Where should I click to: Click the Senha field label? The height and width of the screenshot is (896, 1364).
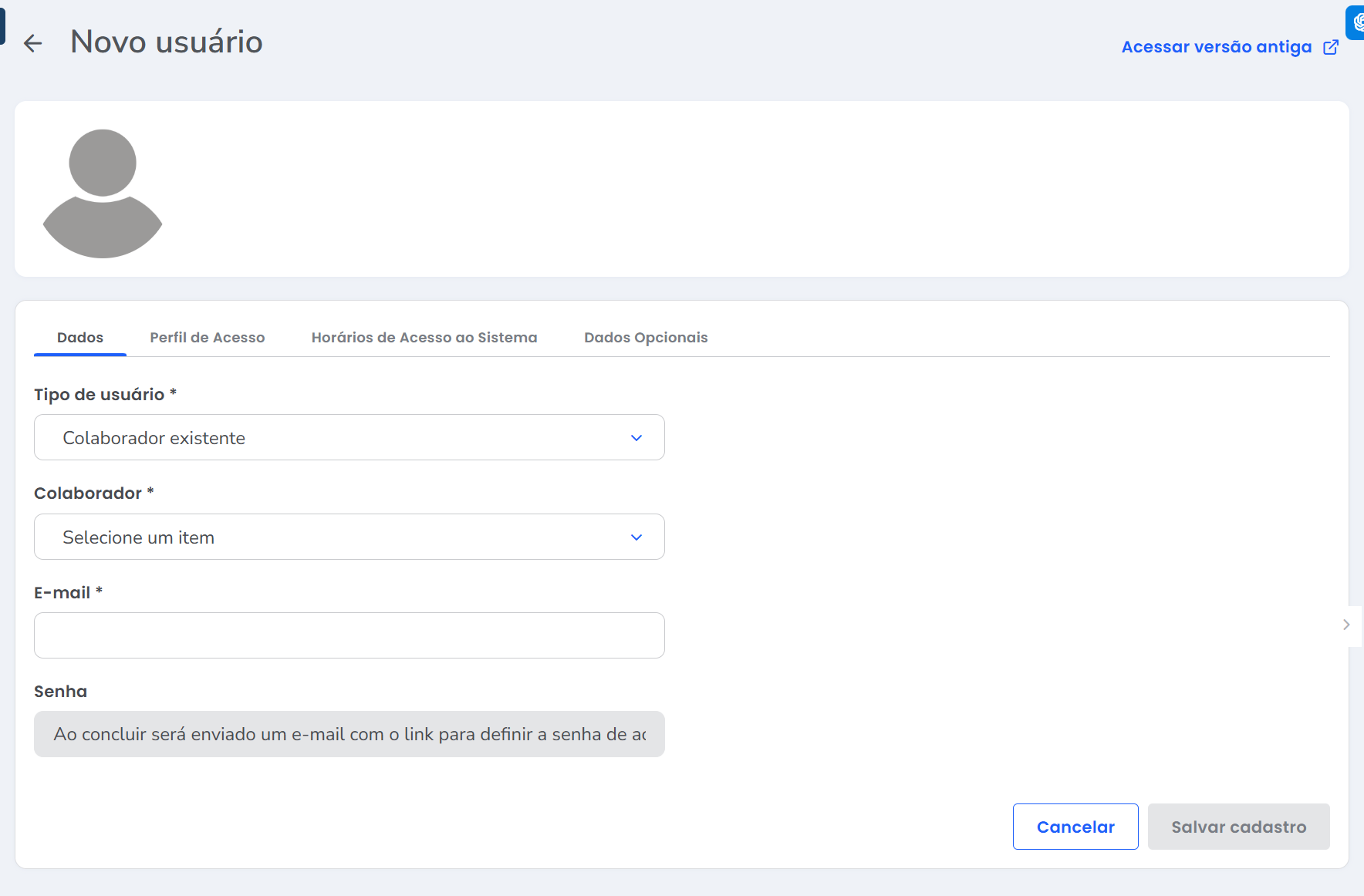[x=60, y=692]
